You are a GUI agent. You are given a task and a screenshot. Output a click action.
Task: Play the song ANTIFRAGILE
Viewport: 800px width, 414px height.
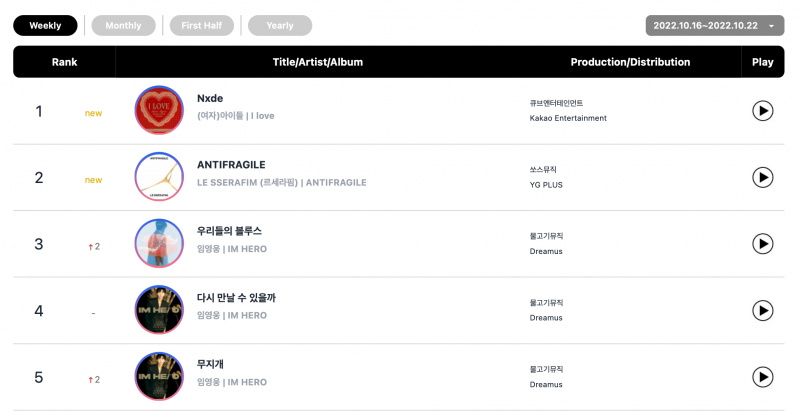coord(762,177)
